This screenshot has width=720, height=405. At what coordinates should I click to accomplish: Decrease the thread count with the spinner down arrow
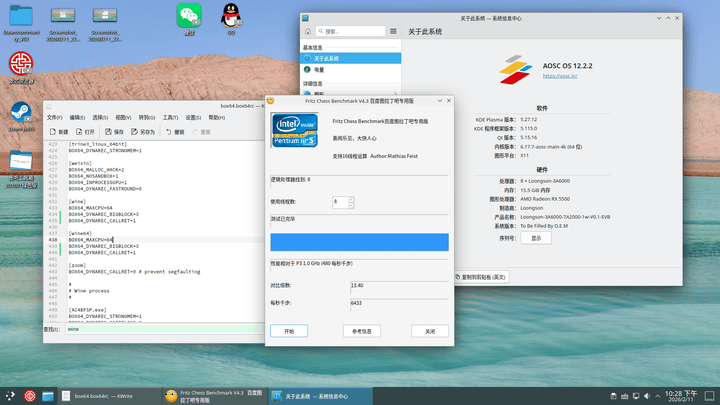pos(351,205)
